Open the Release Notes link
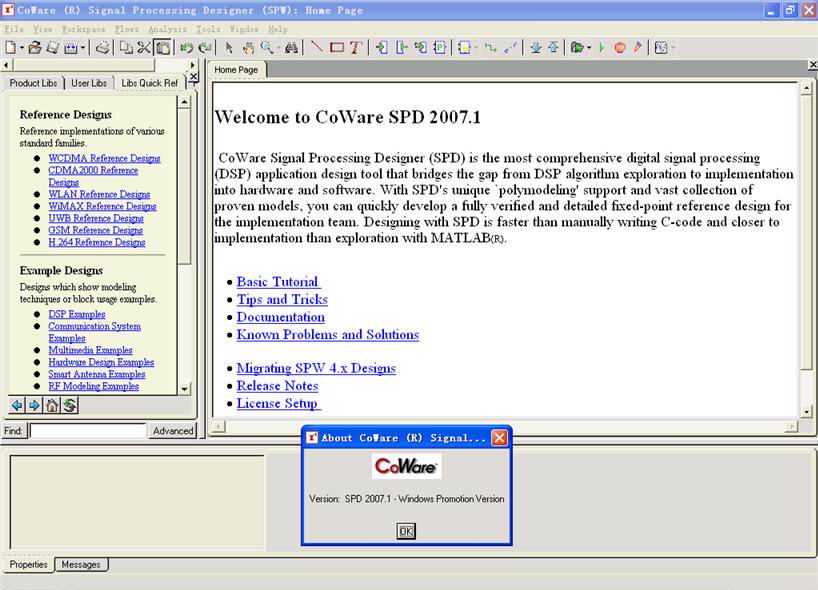Image resolution: width=818 pixels, height=590 pixels. tap(278, 386)
